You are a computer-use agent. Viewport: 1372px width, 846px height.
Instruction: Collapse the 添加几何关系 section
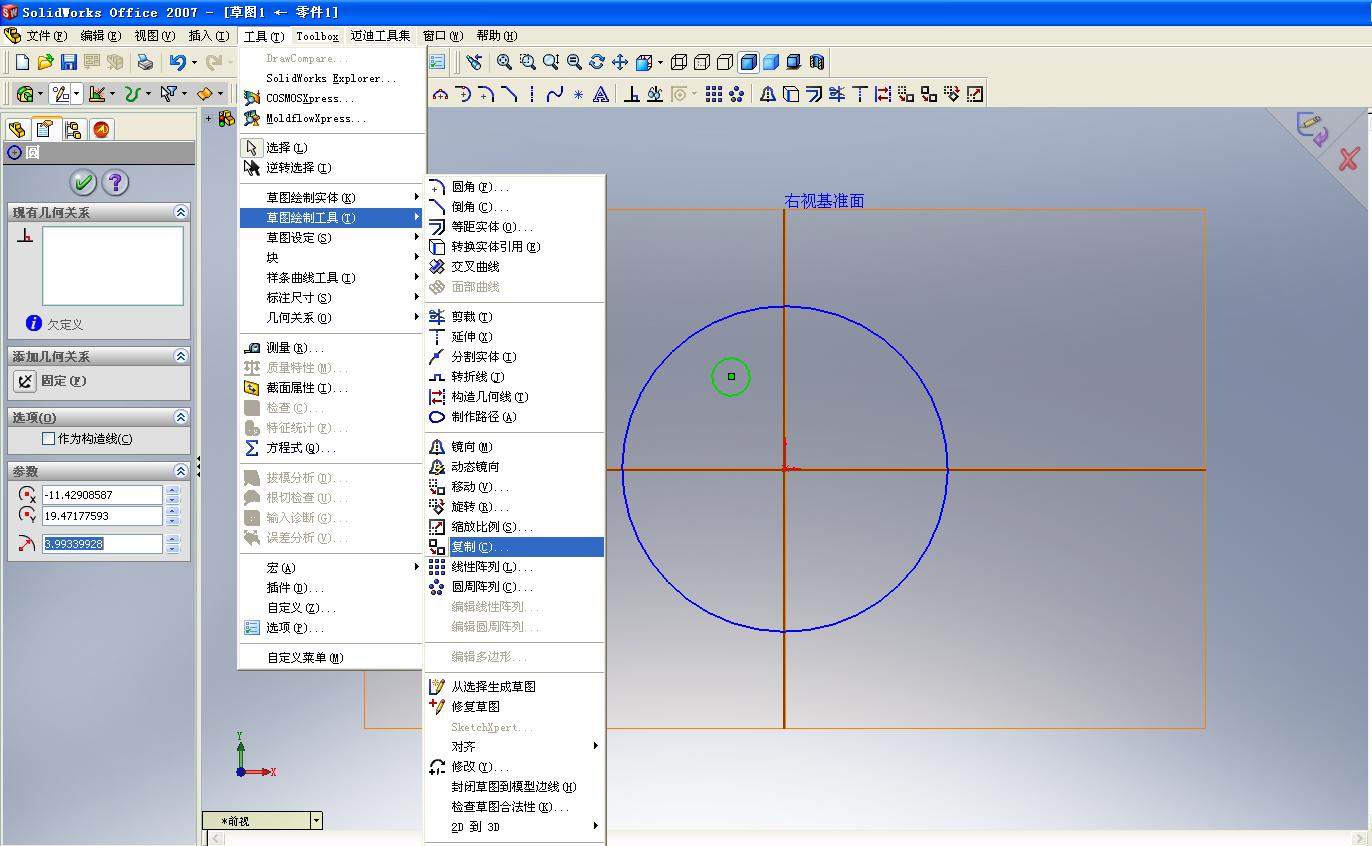181,356
